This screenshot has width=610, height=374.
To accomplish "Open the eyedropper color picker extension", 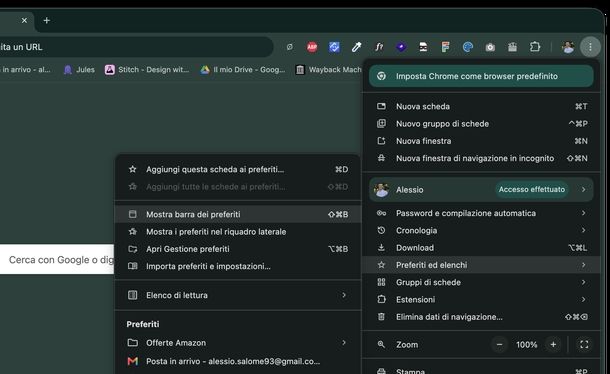I will click(x=356, y=47).
